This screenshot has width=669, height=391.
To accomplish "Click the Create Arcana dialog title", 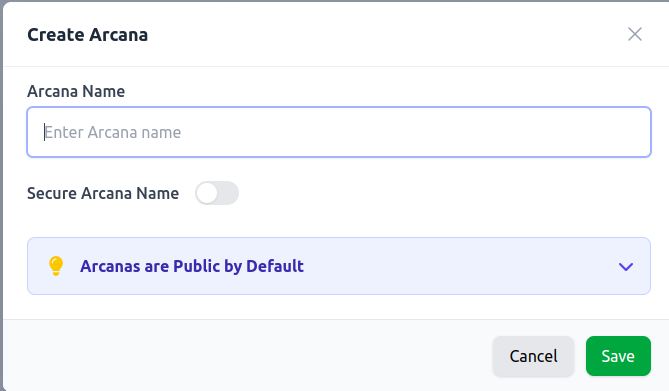I will point(87,35).
